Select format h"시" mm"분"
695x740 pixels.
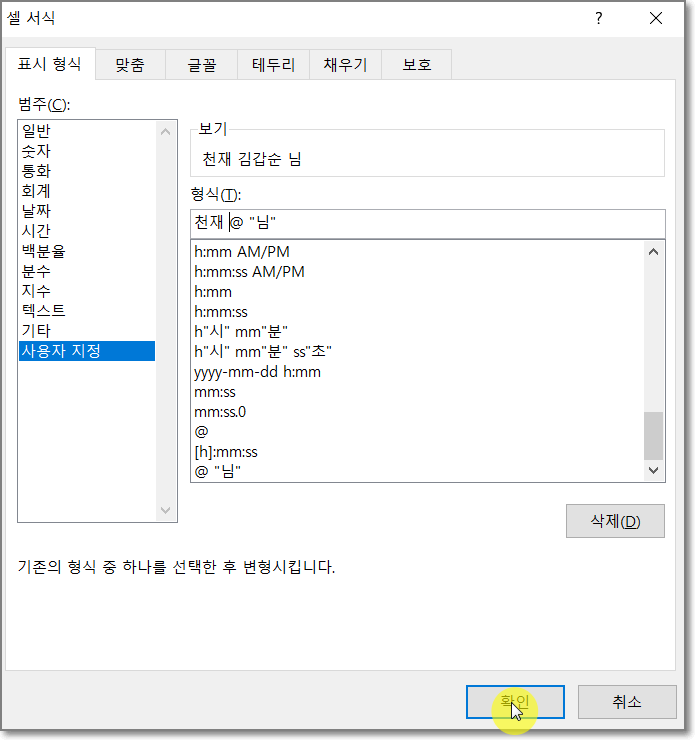coord(418,332)
